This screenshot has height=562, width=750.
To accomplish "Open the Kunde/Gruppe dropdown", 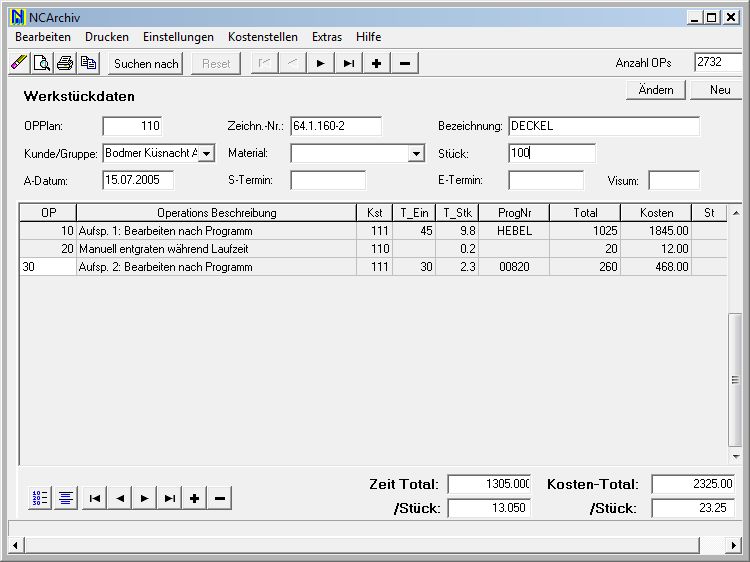I will pos(207,154).
